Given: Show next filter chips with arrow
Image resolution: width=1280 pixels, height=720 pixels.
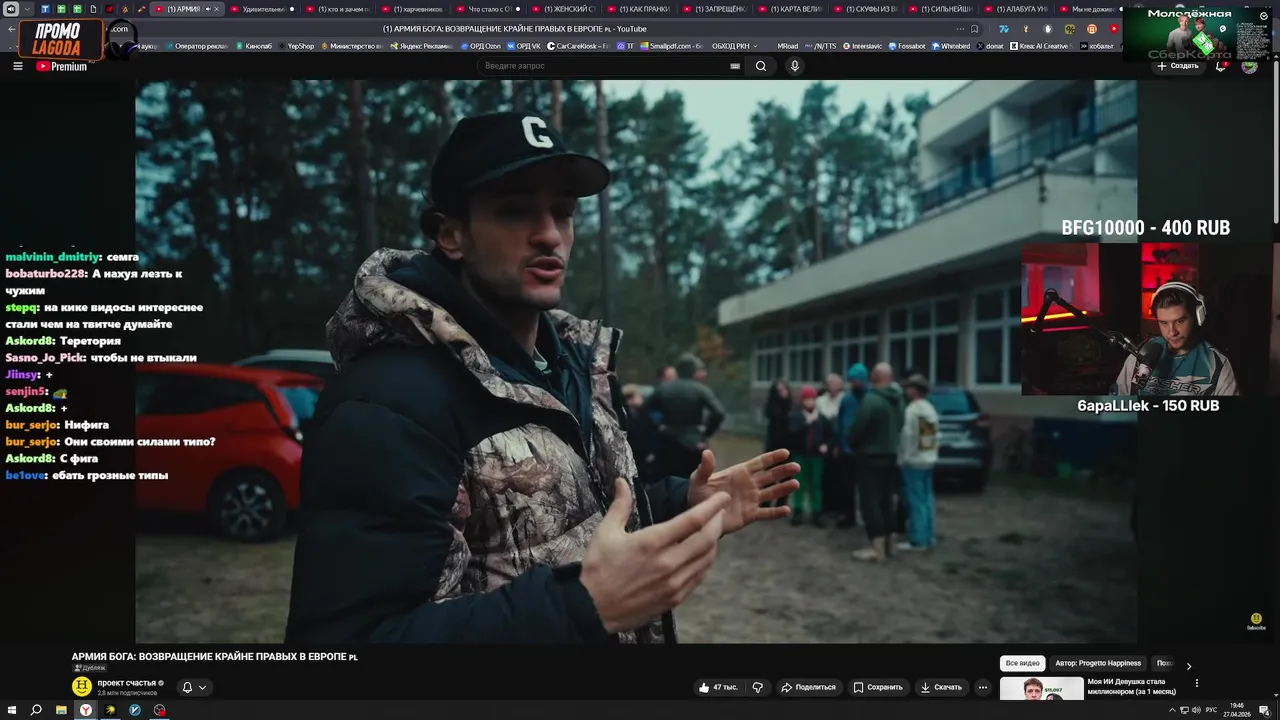Looking at the screenshot, I should point(1189,665).
